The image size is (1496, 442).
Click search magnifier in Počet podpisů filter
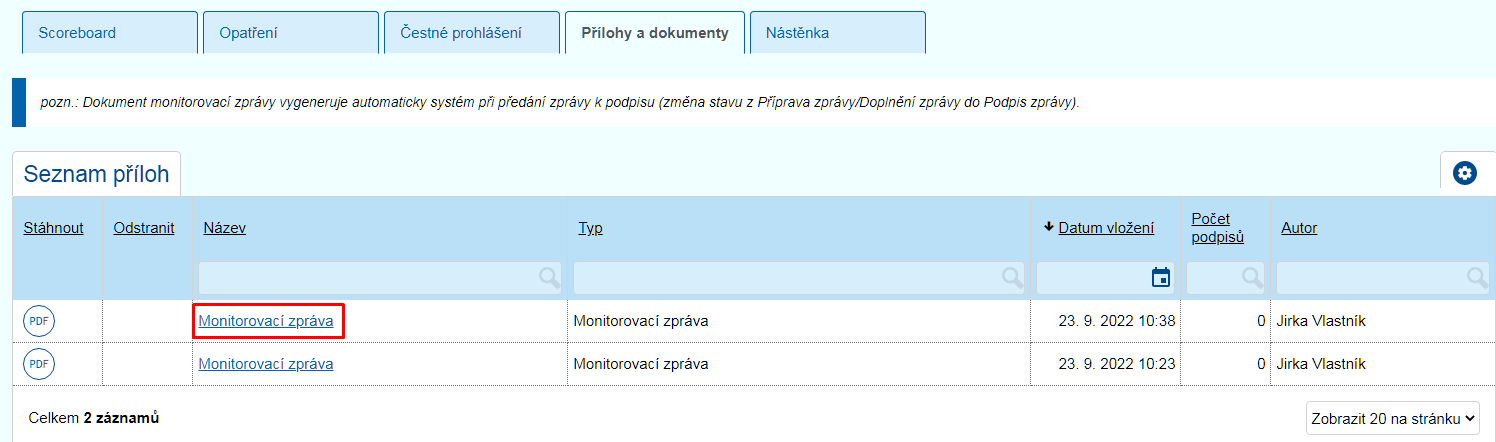point(1252,278)
